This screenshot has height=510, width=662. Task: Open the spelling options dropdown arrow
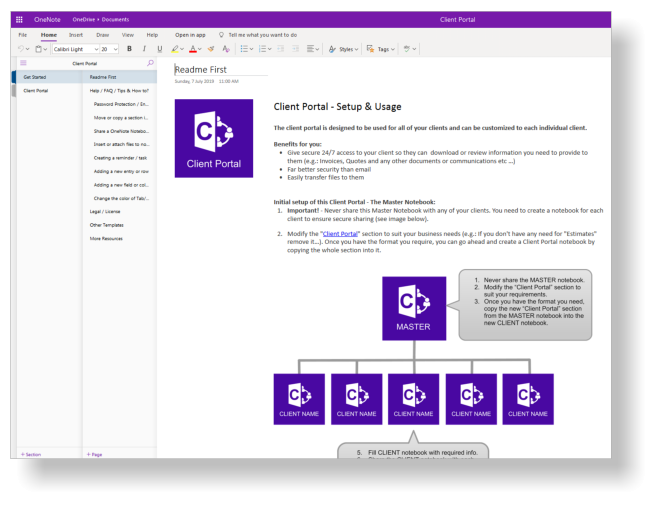414,49
